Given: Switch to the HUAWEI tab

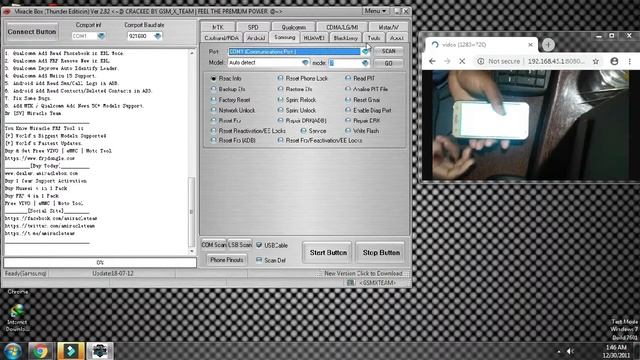Looking at the screenshot, I should 314,38.
